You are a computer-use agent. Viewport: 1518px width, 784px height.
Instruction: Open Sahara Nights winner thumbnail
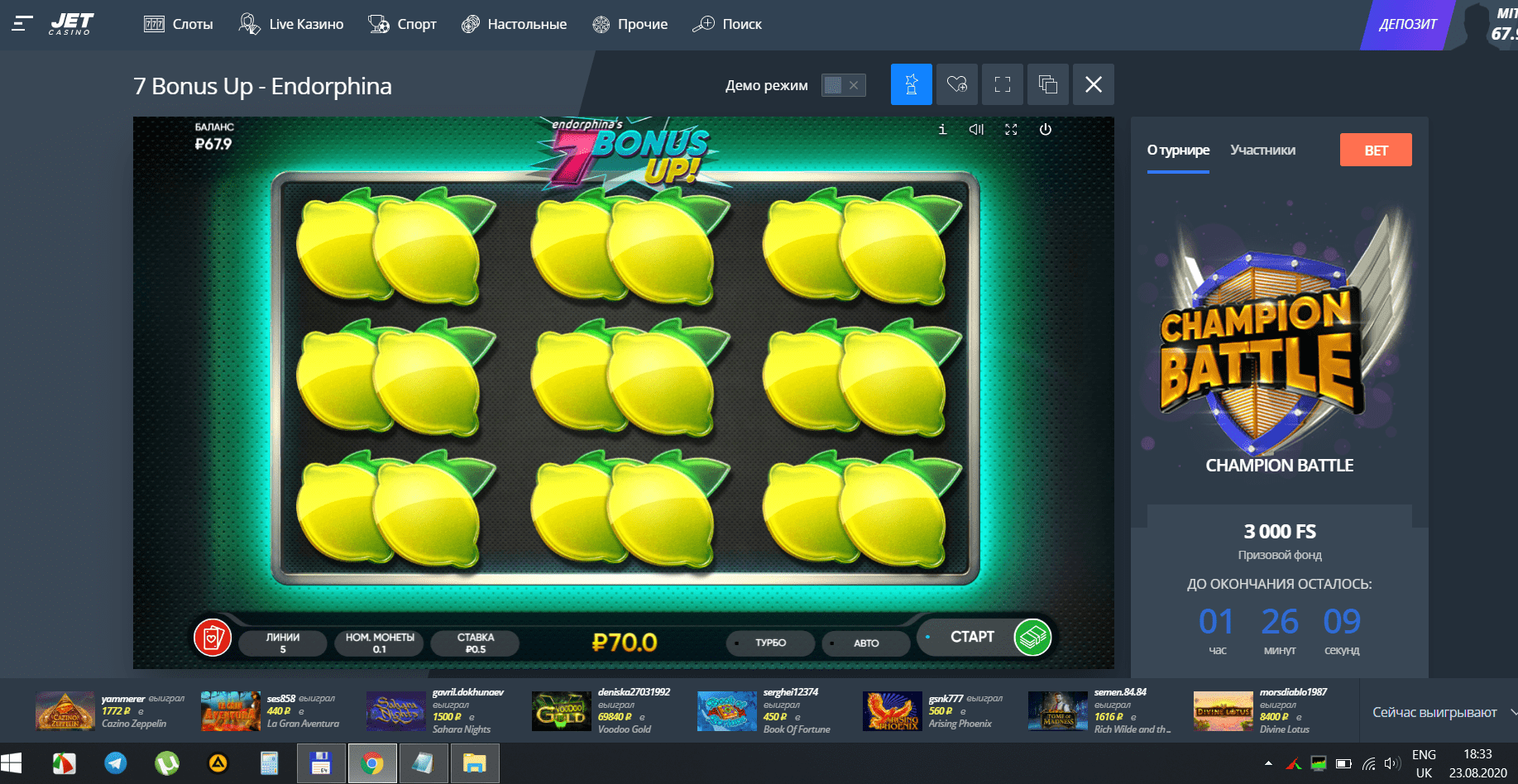[x=396, y=711]
